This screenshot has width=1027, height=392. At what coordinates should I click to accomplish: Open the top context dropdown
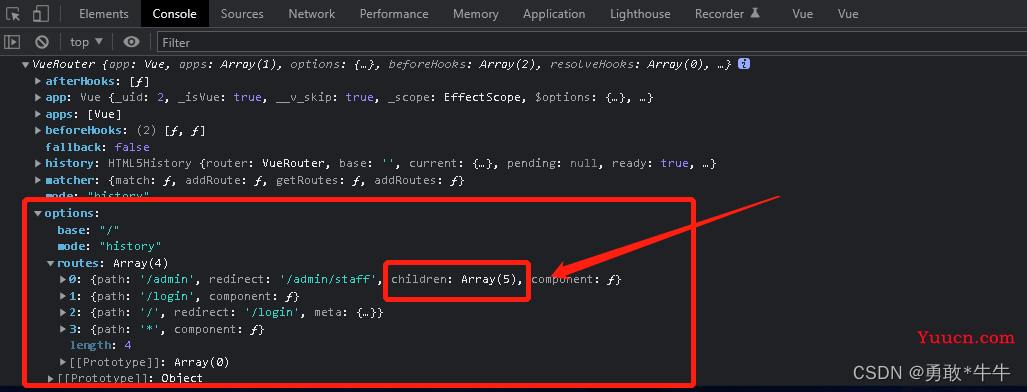(x=86, y=42)
